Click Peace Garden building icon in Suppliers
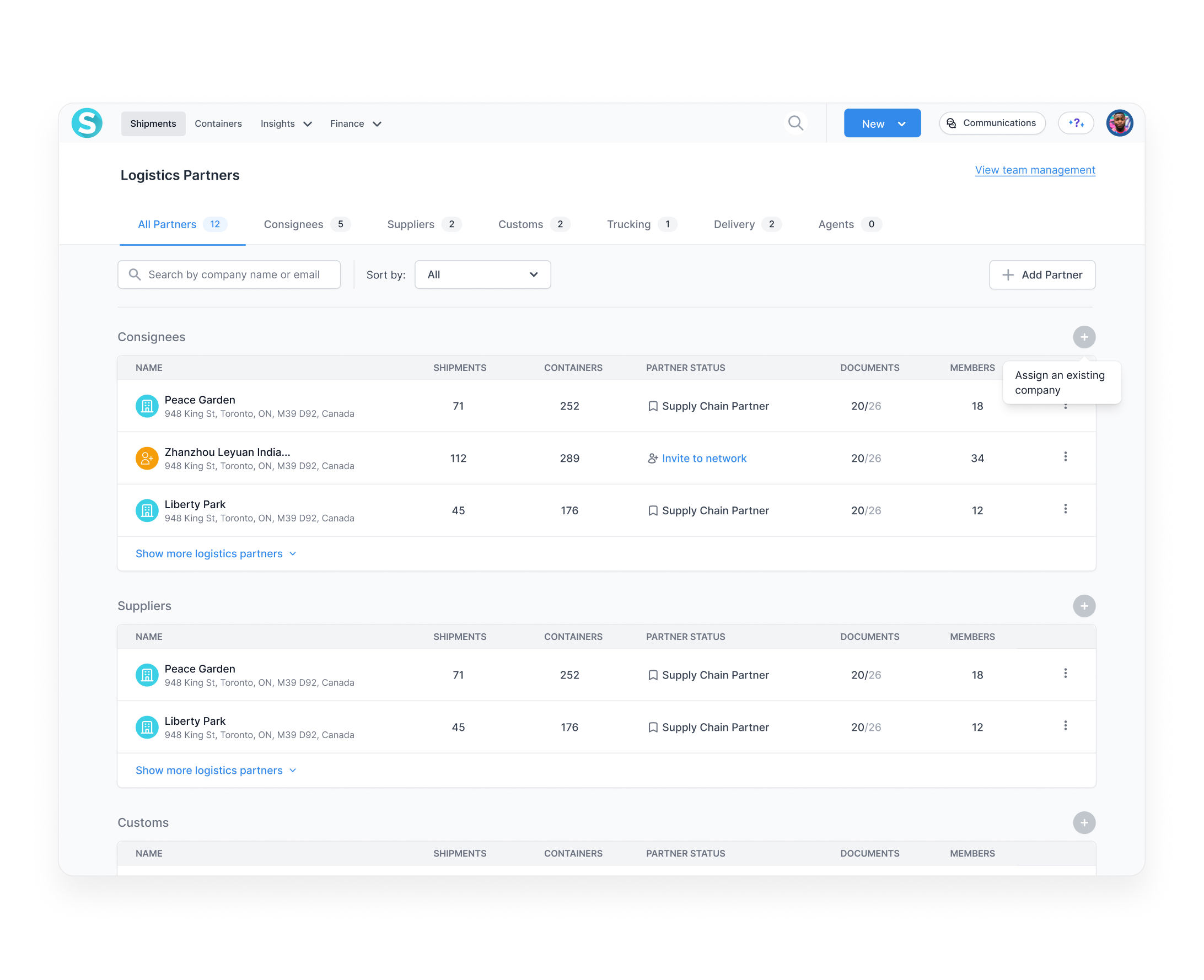The height and width of the screenshot is (980, 1204). [147, 675]
